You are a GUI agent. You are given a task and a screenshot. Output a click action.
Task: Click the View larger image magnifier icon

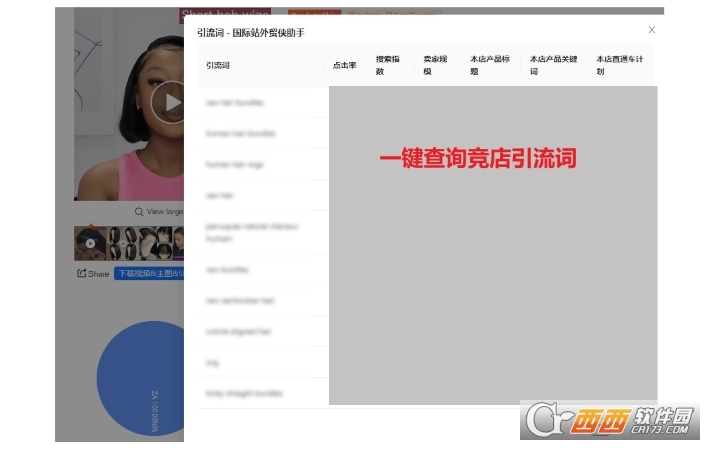click(139, 212)
